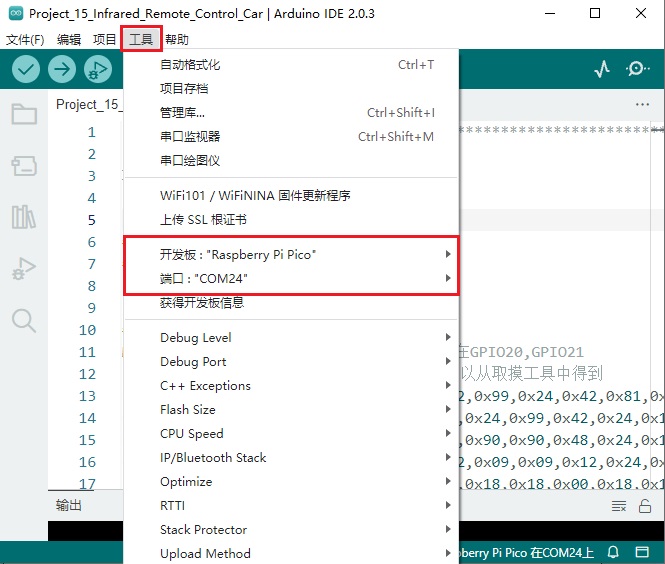This screenshot has height=564, width=665.
Task: Expand the Stack Protector submenu
Action: tap(291, 530)
